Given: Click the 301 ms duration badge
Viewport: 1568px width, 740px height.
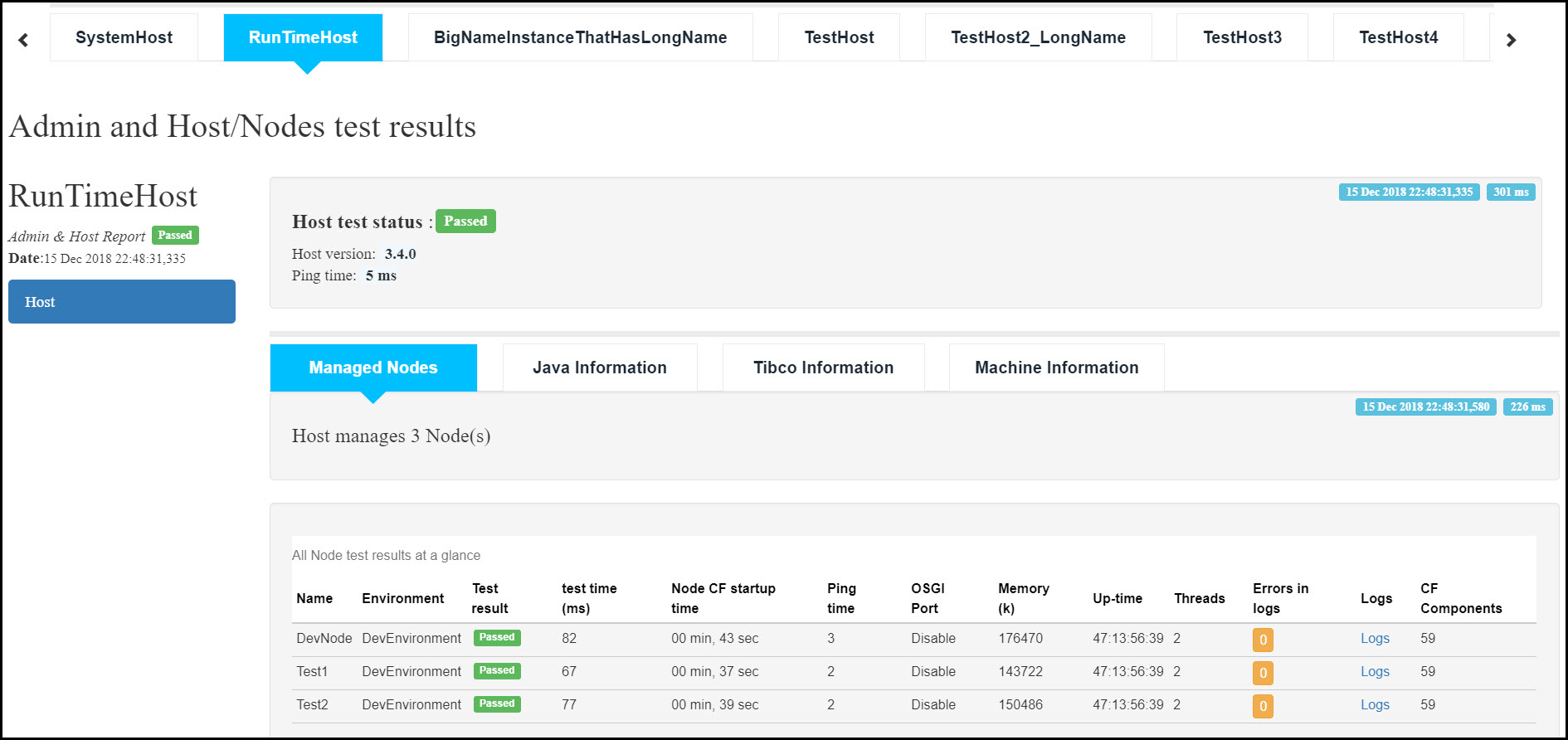Looking at the screenshot, I should tap(1511, 192).
